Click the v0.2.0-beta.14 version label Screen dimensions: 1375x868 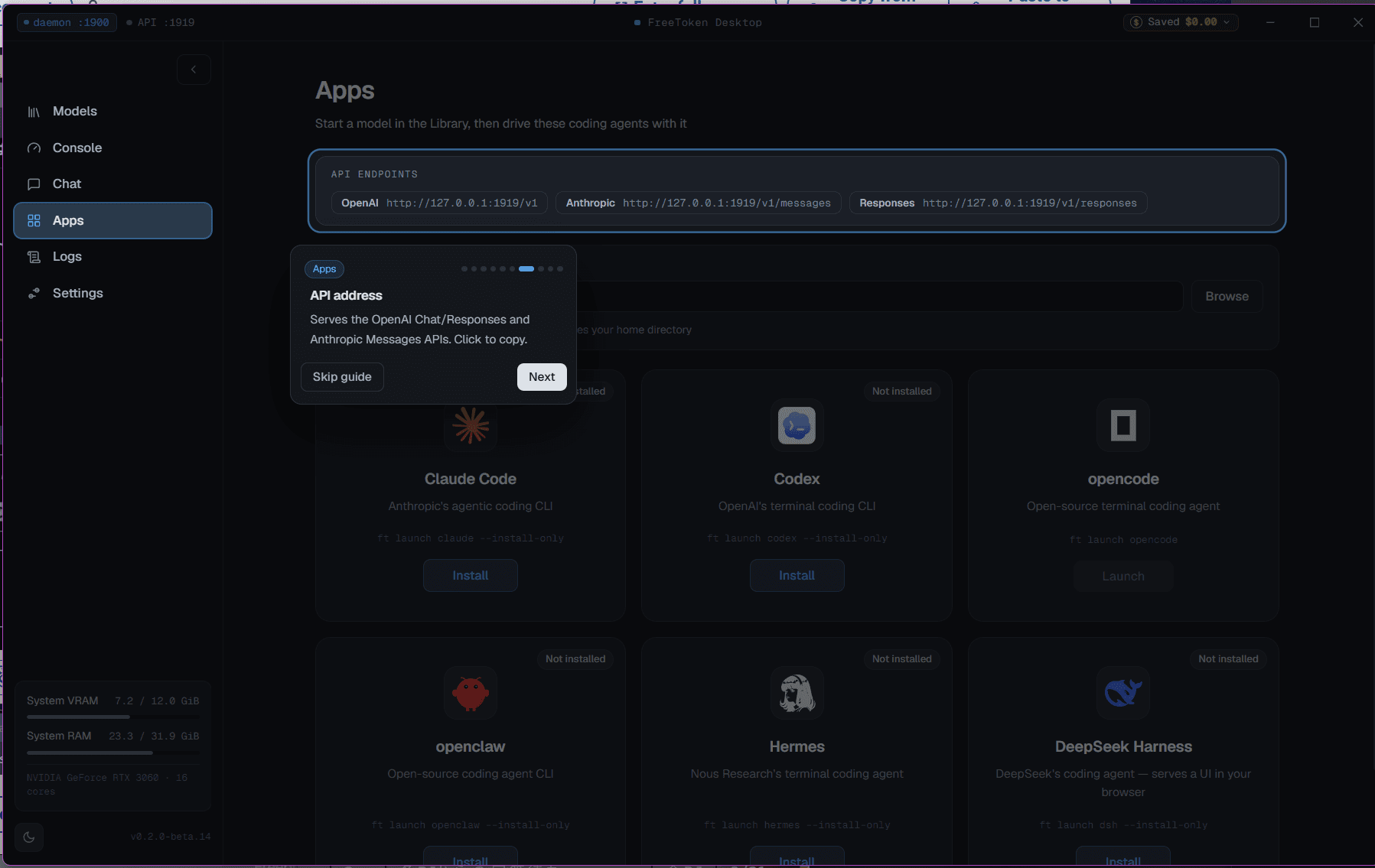click(x=171, y=837)
